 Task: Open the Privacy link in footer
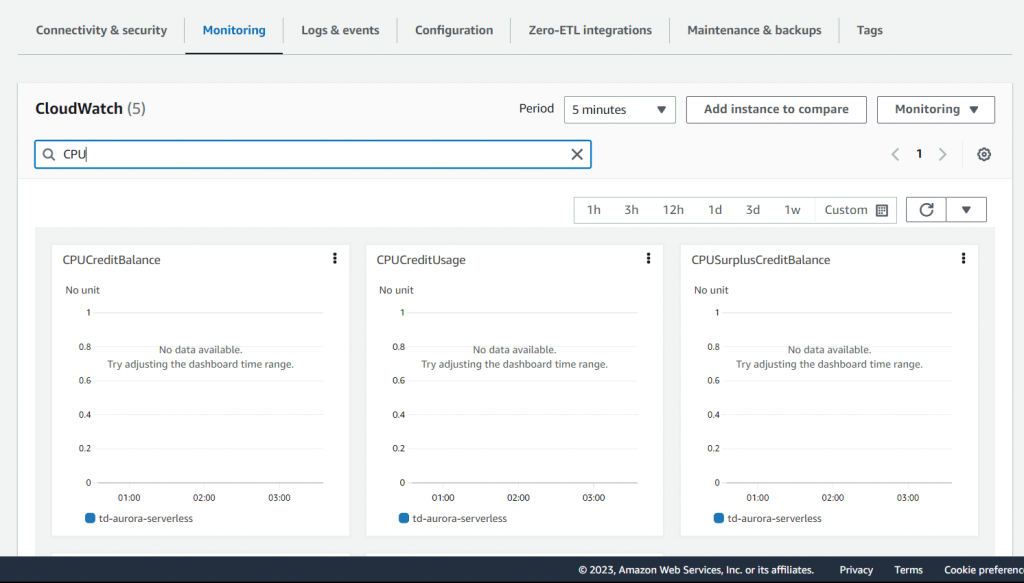click(856, 570)
